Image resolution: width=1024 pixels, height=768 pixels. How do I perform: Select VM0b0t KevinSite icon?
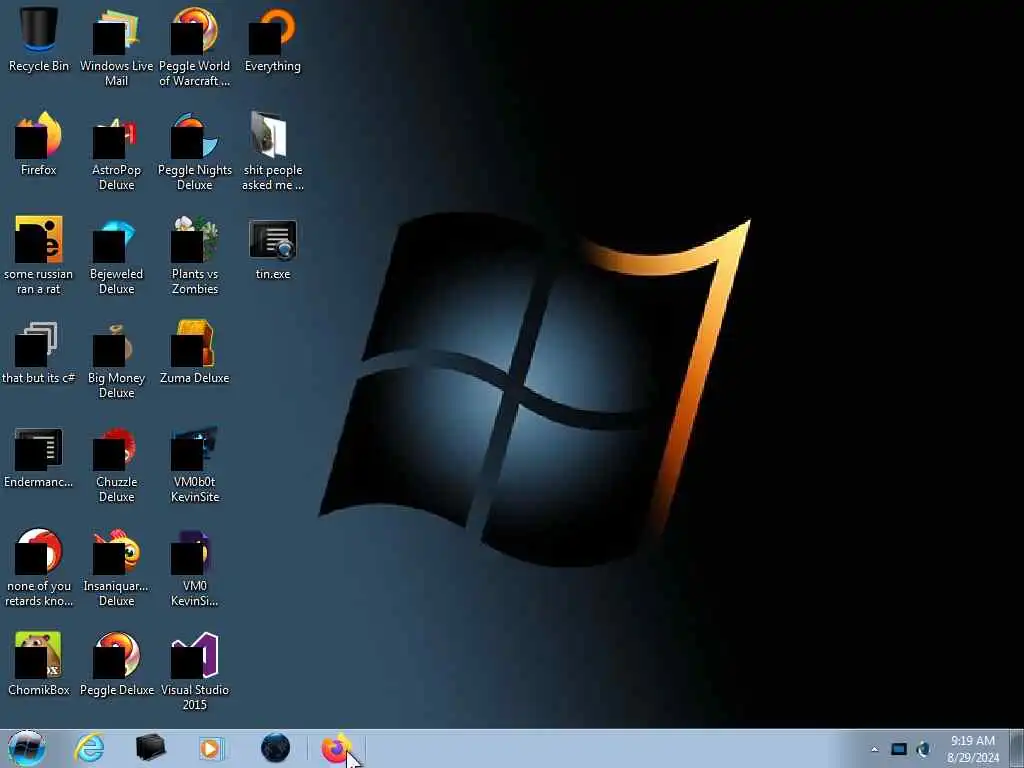pyautogui.click(x=195, y=464)
